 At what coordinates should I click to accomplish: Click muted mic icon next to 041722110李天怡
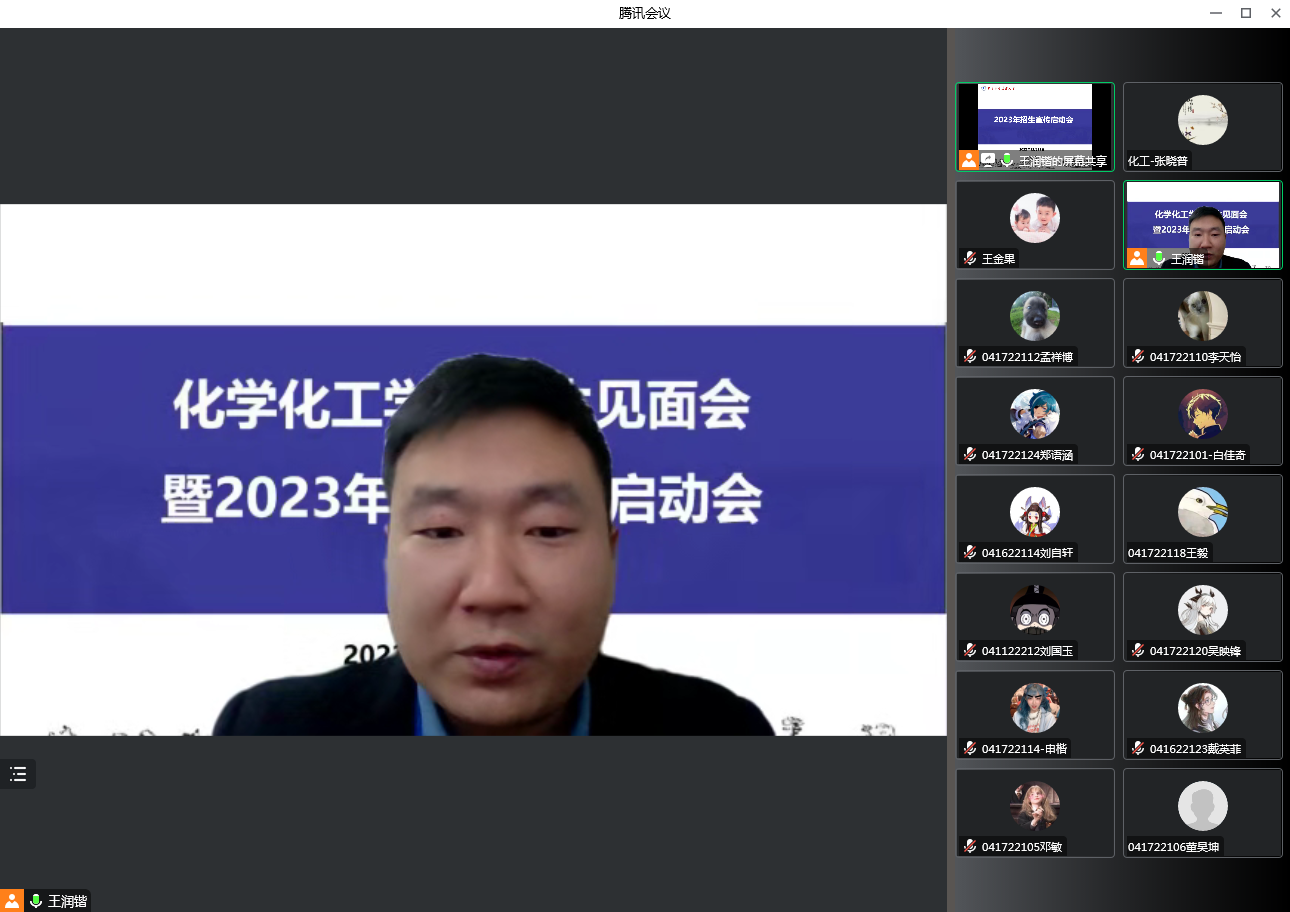click(1137, 356)
